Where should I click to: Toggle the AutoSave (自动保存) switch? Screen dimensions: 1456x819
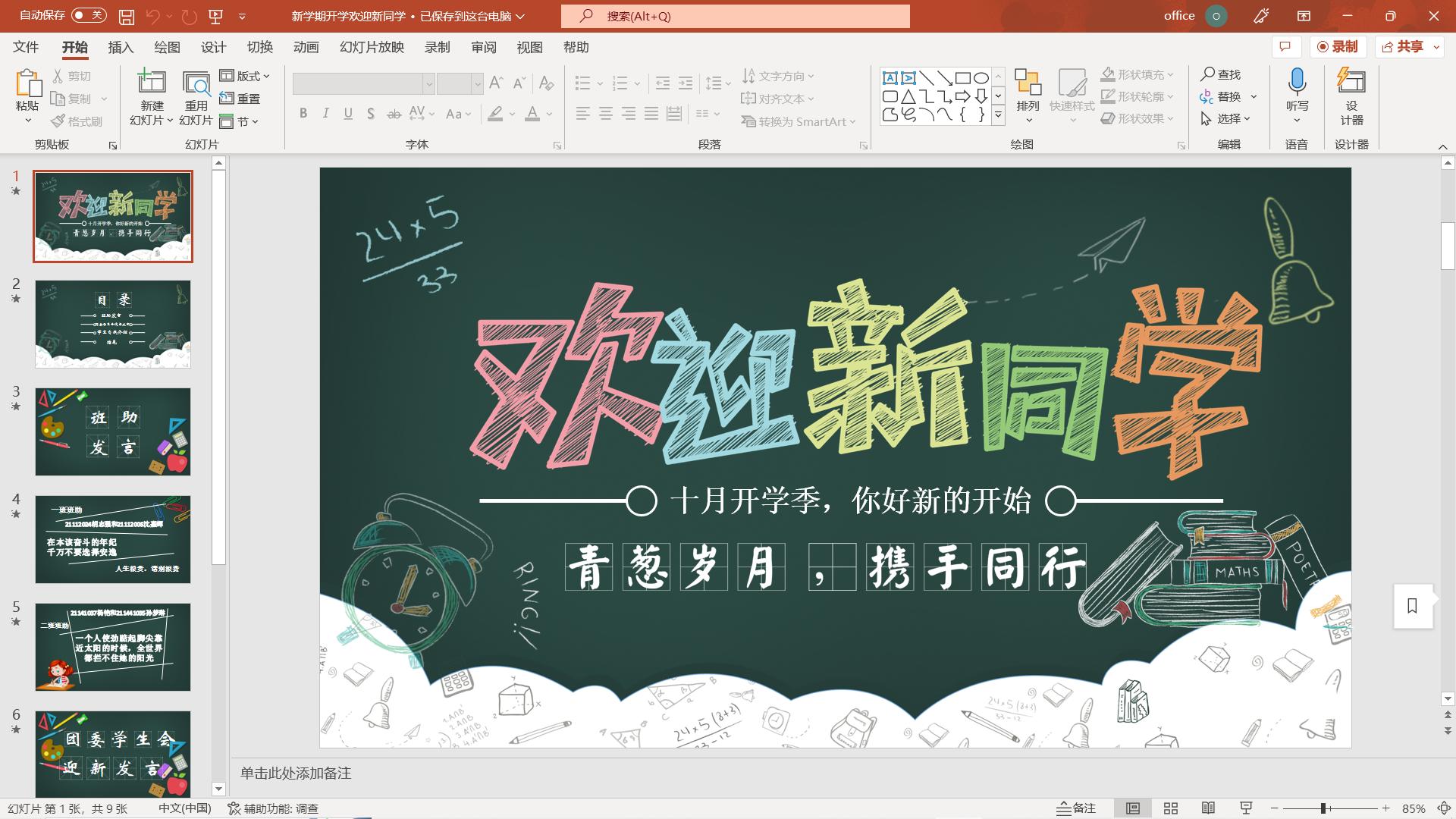[89, 15]
